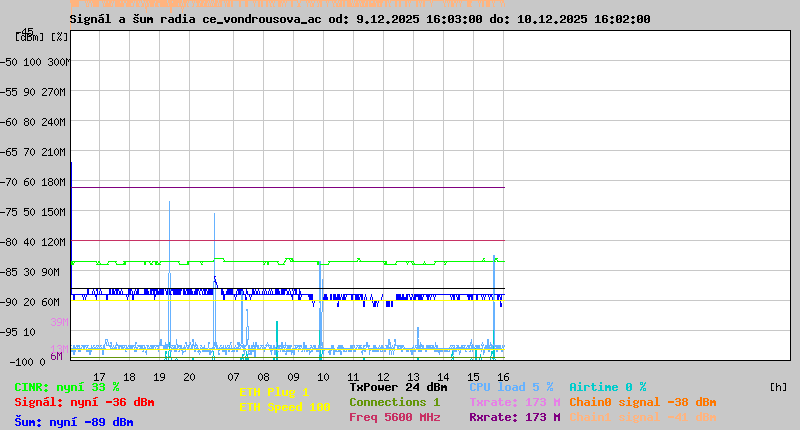Select hour label 13 on time axis
This screenshot has height=430, width=800.
(x=413, y=377)
